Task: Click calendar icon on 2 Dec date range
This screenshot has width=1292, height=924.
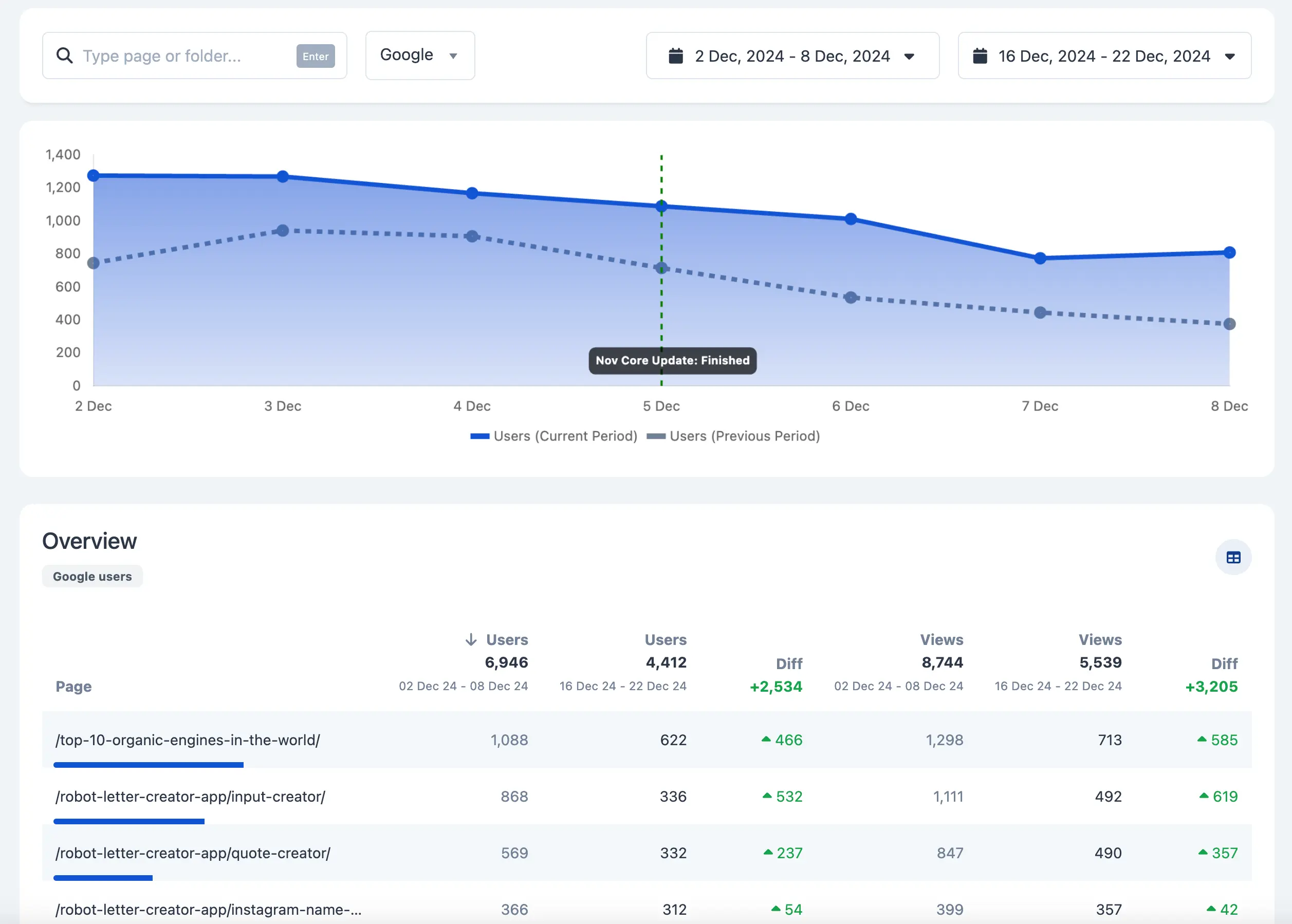Action: [675, 56]
